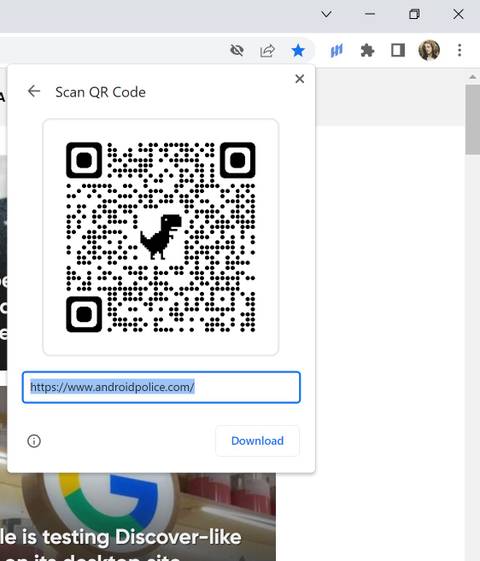480x561 pixels.
Task: Open the blue striped extension icon
Action: tap(336, 50)
